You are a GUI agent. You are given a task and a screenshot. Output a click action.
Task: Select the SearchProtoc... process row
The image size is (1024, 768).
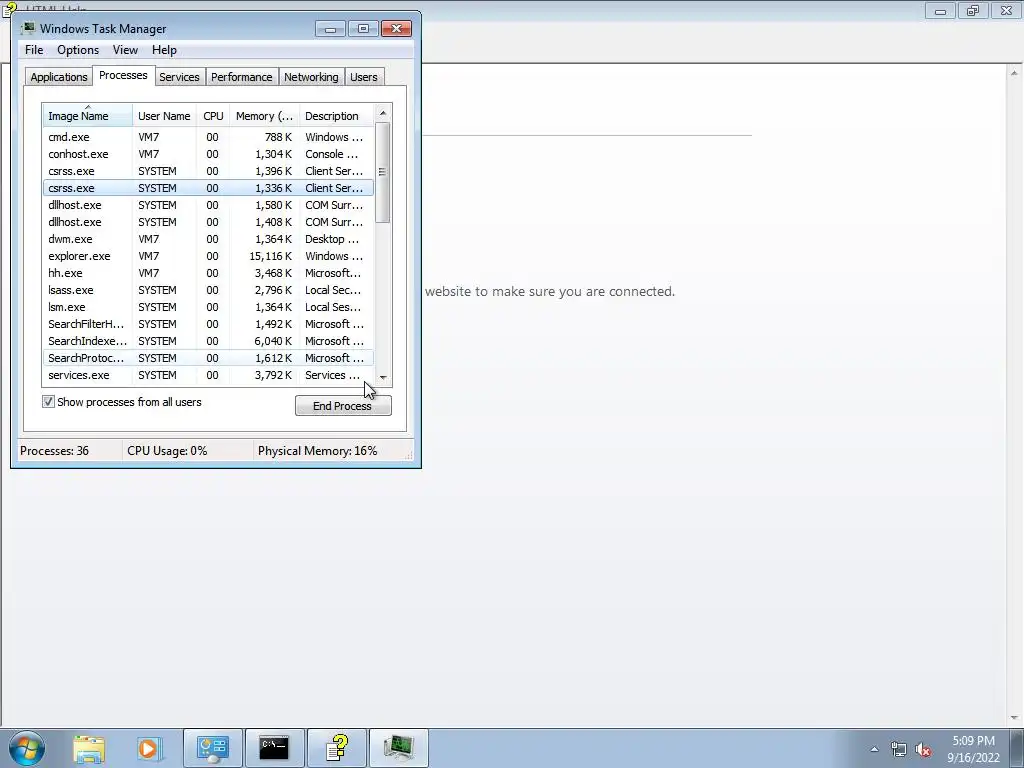coord(208,358)
